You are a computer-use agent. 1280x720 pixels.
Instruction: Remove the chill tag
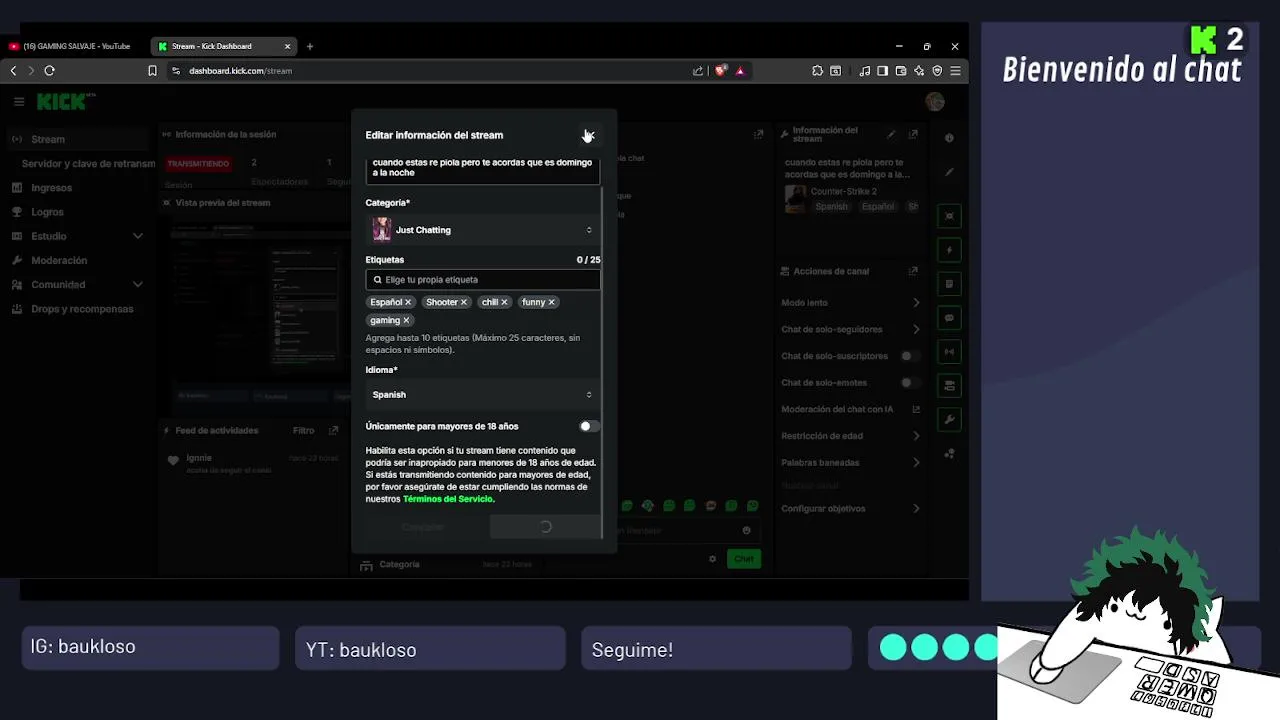click(x=504, y=302)
